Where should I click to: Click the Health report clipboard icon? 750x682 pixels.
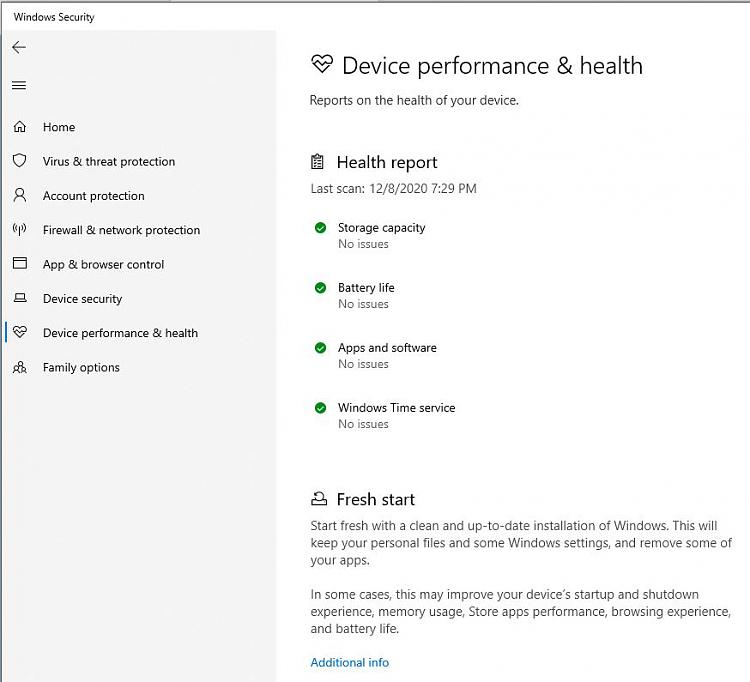click(317, 162)
